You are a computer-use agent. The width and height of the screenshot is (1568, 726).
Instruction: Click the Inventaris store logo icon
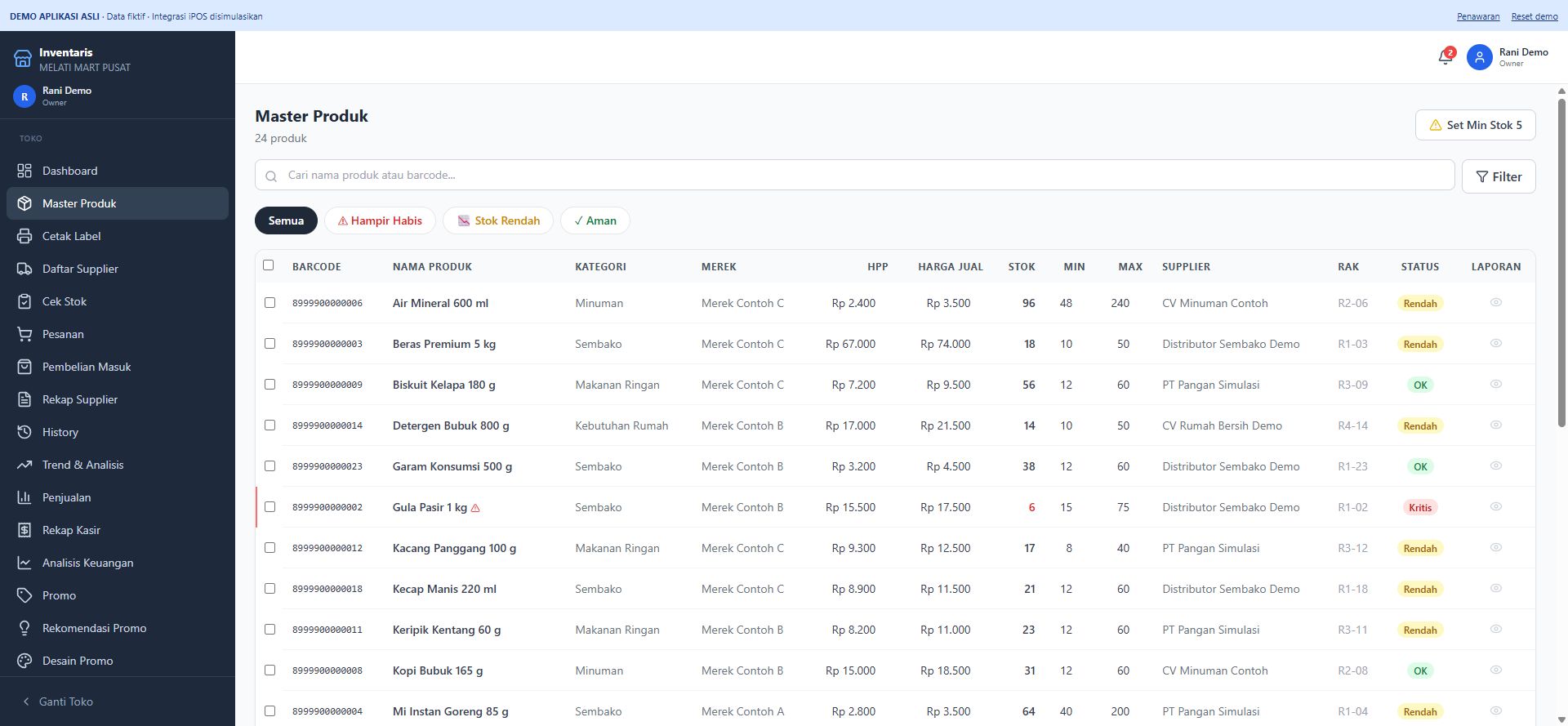pos(23,59)
